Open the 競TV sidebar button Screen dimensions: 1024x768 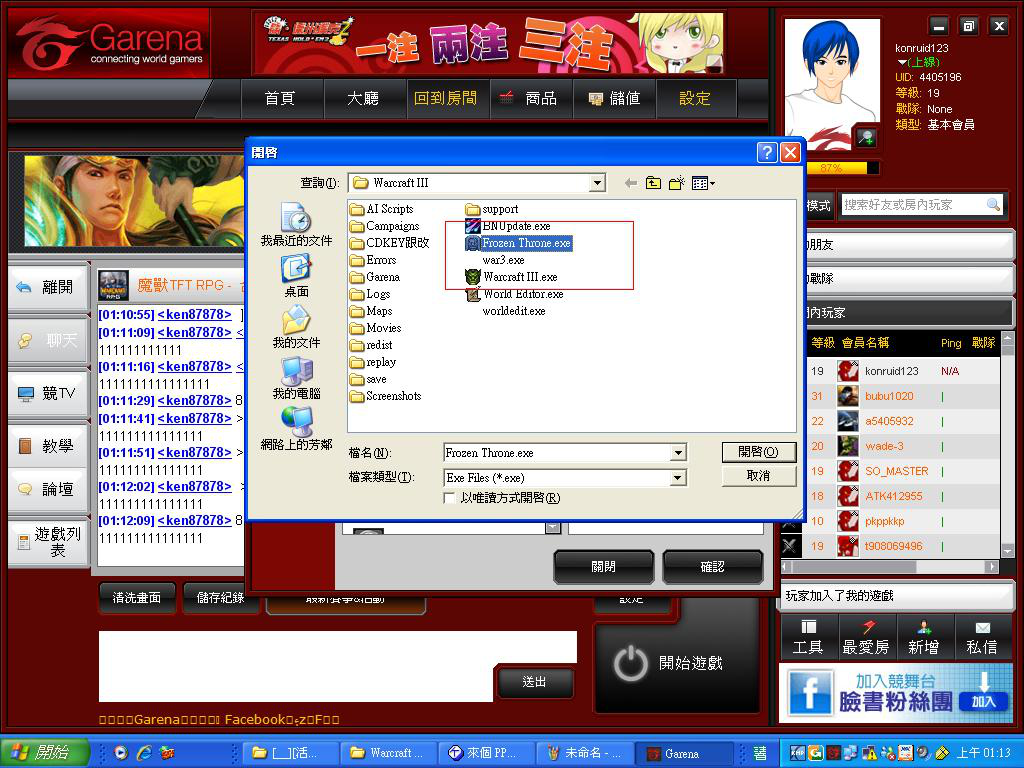click(48, 393)
